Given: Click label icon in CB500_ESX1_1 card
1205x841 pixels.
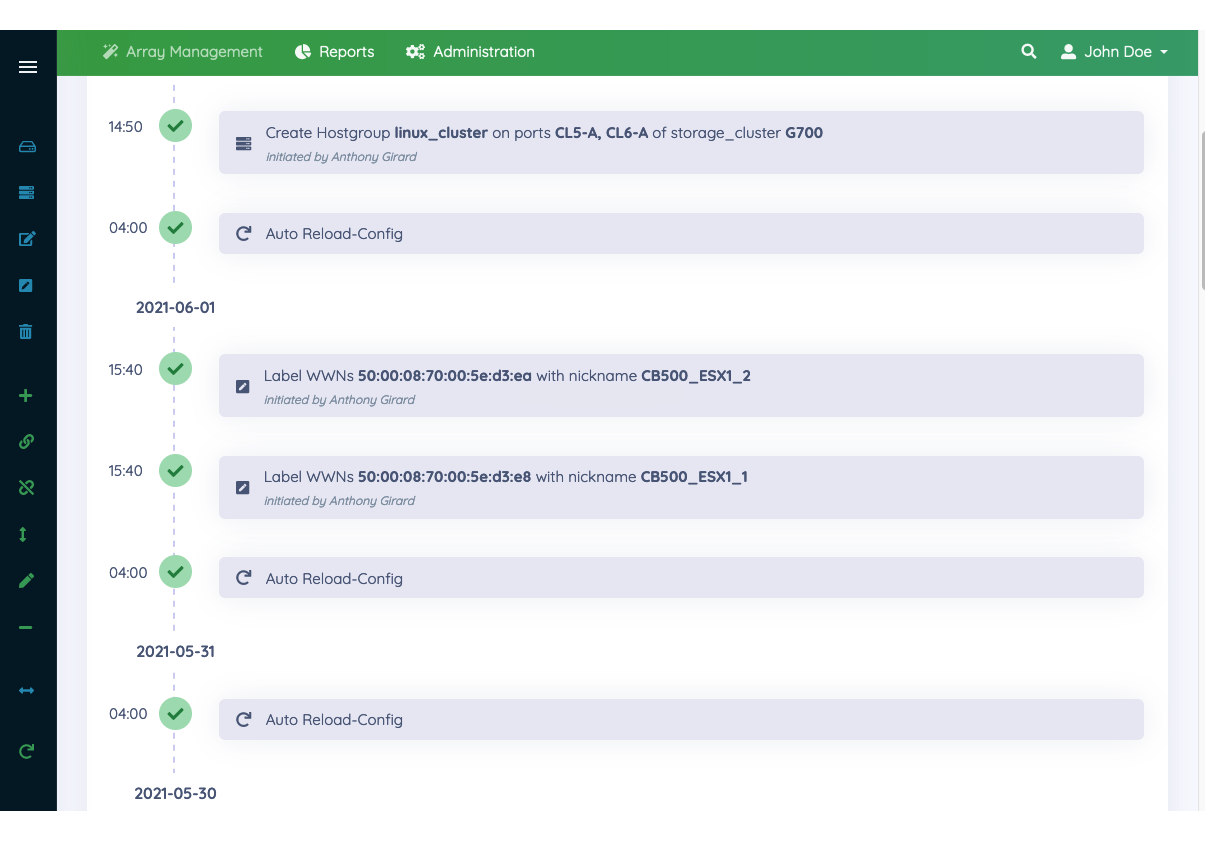Looking at the screenshot, I should pyautogui.click(x=242, y=488).
